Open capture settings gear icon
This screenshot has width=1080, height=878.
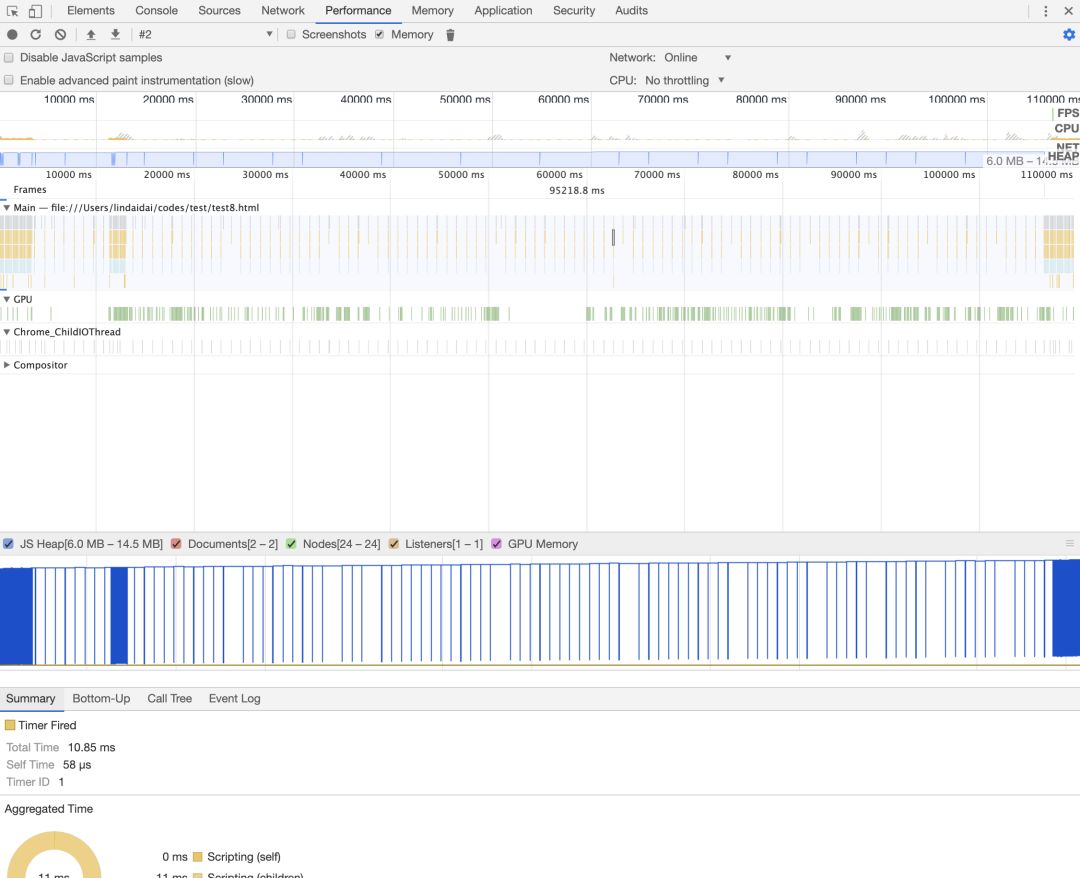1069,34
